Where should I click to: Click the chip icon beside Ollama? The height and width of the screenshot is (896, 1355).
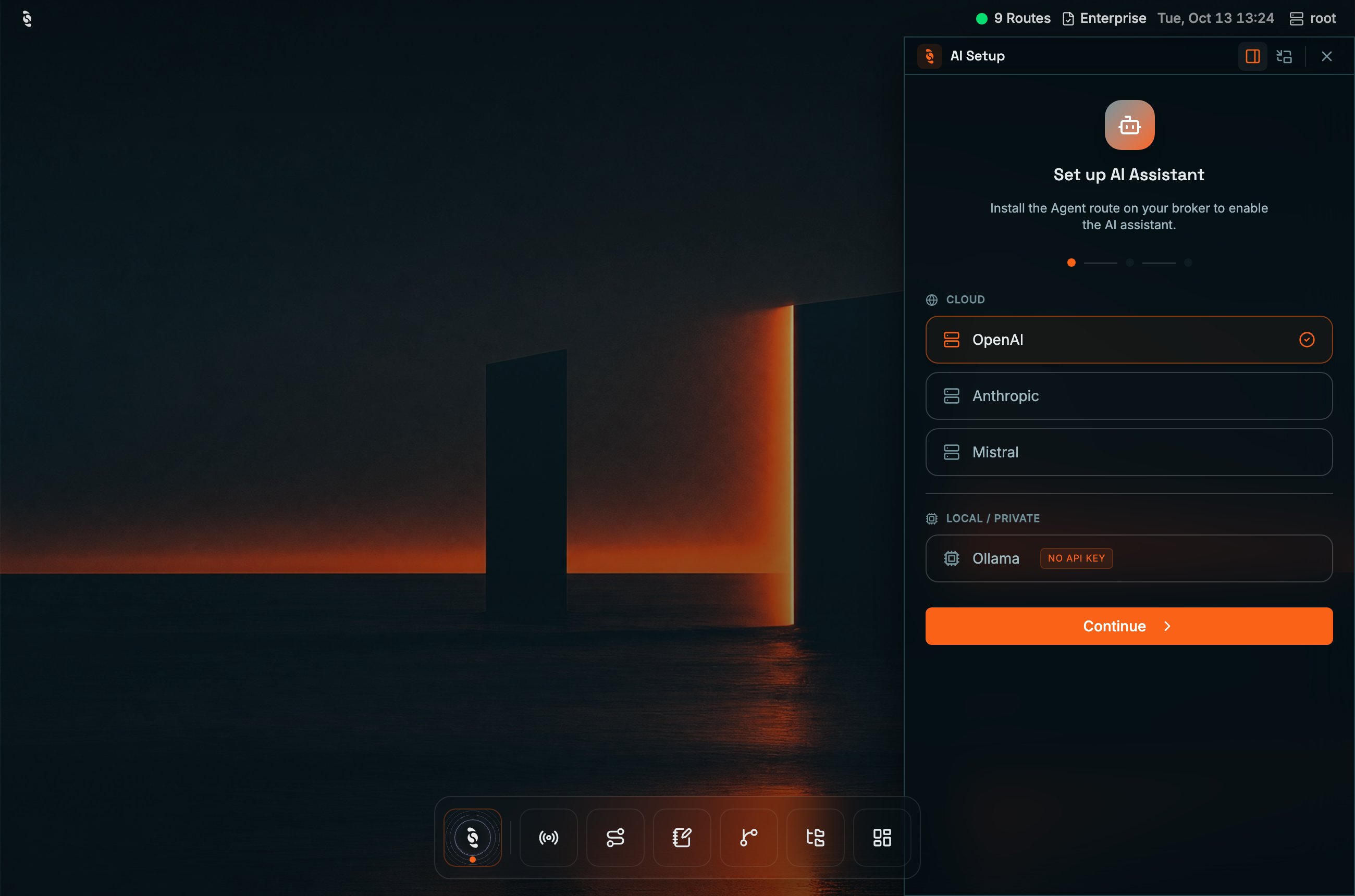click(x=951, y=558)
